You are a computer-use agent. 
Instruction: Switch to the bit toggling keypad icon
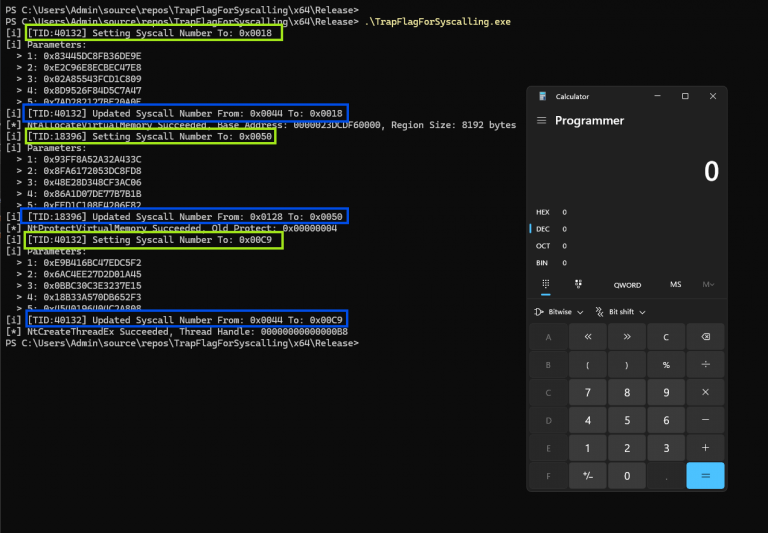[578, 284]
